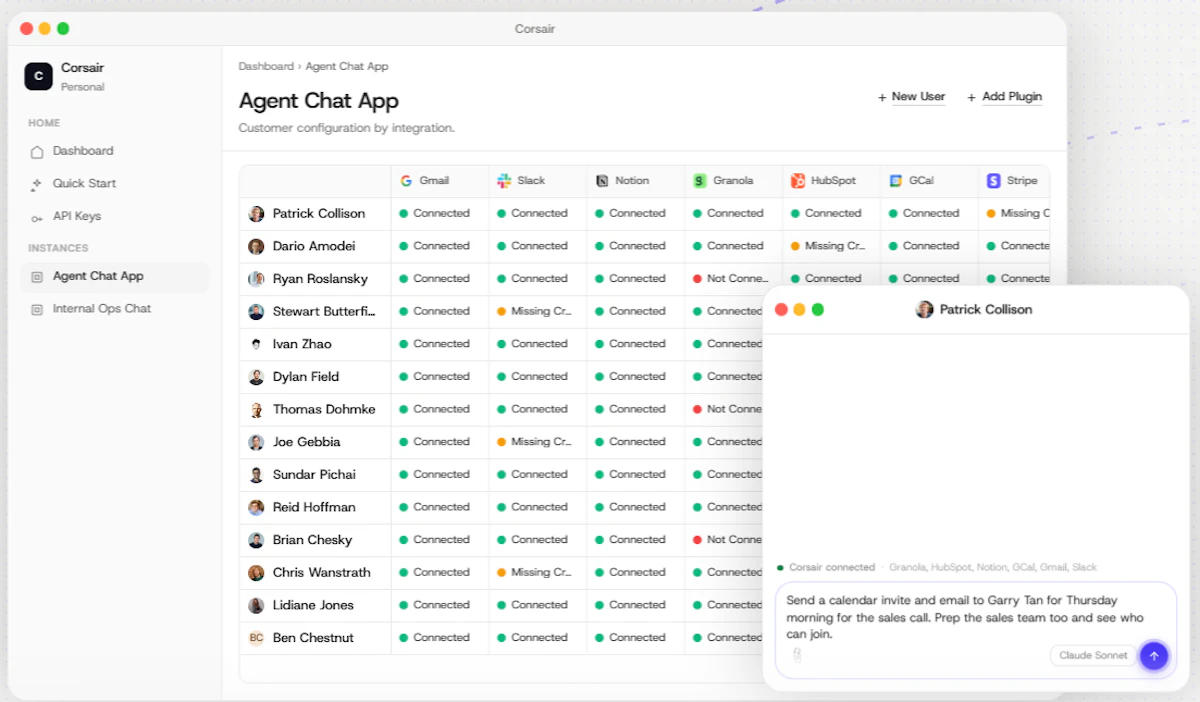The height and width of the screenshot is (702, 1200).
Task: Click Joe Gebbia's name in the table
Action: tap(306, 442)
